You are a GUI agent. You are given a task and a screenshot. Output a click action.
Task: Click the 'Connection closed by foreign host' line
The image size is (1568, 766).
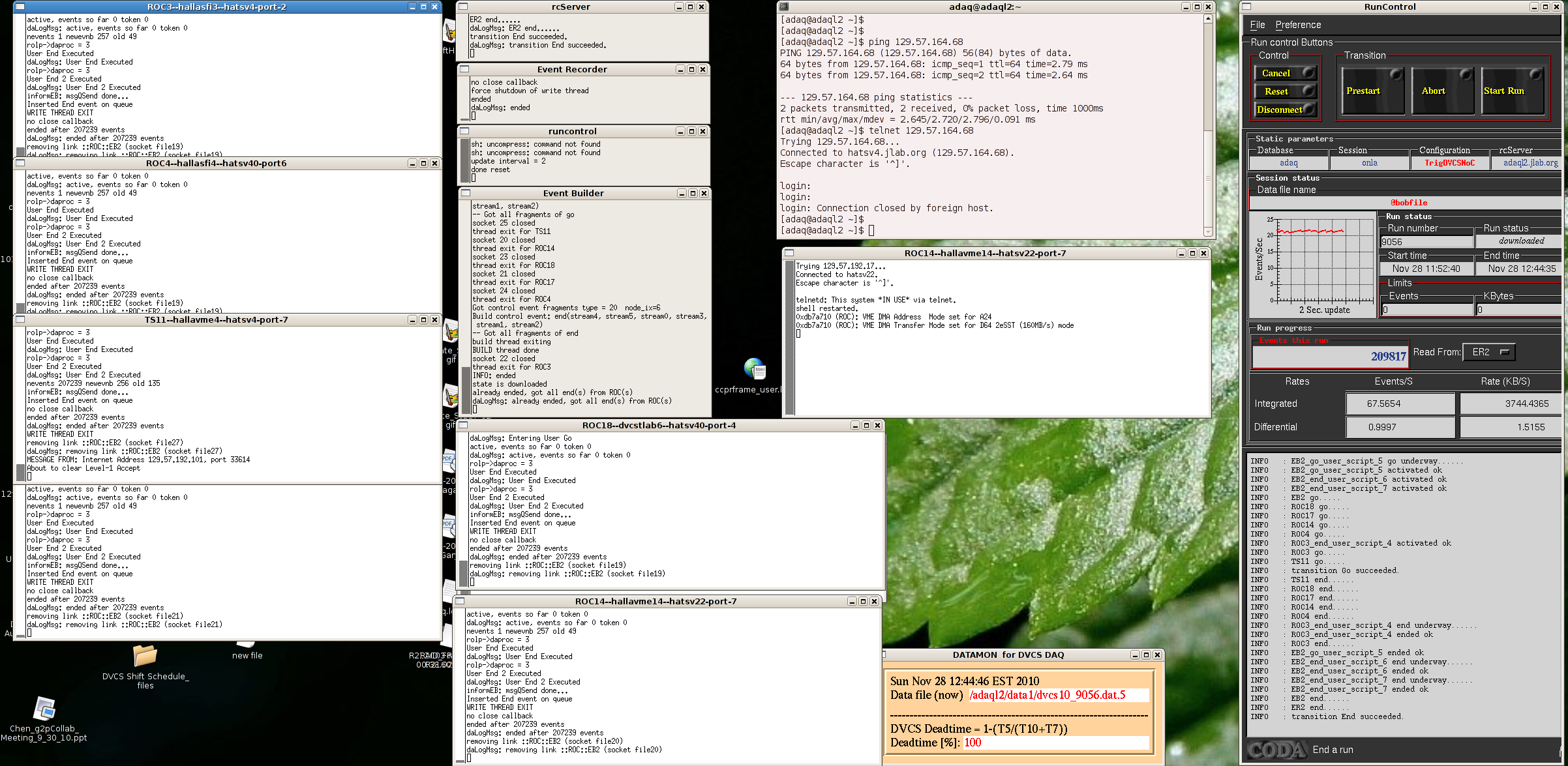[905, 208]
